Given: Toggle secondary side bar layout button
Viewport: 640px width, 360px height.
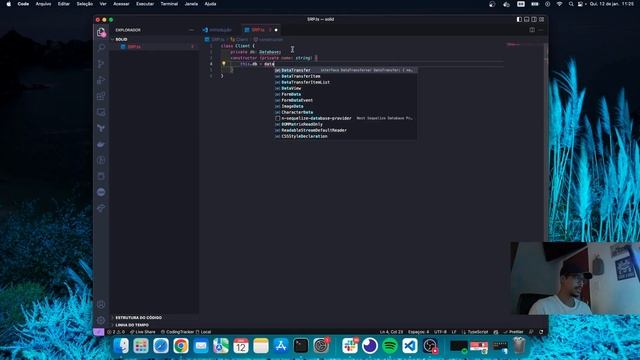Looking at the screenshot, I should pos(534,19).
